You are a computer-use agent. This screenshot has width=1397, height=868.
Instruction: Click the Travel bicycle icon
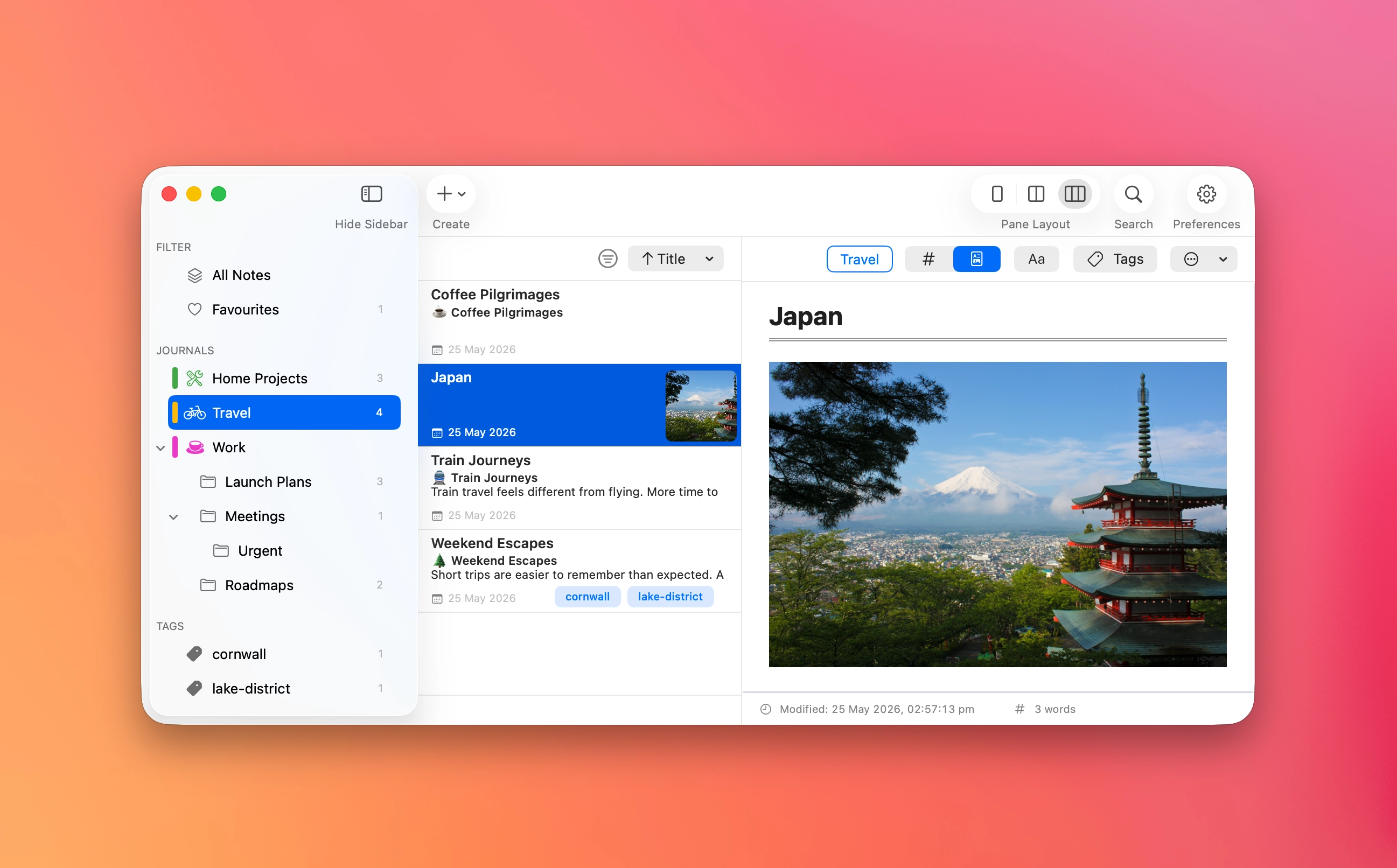[x=194, y=413]
